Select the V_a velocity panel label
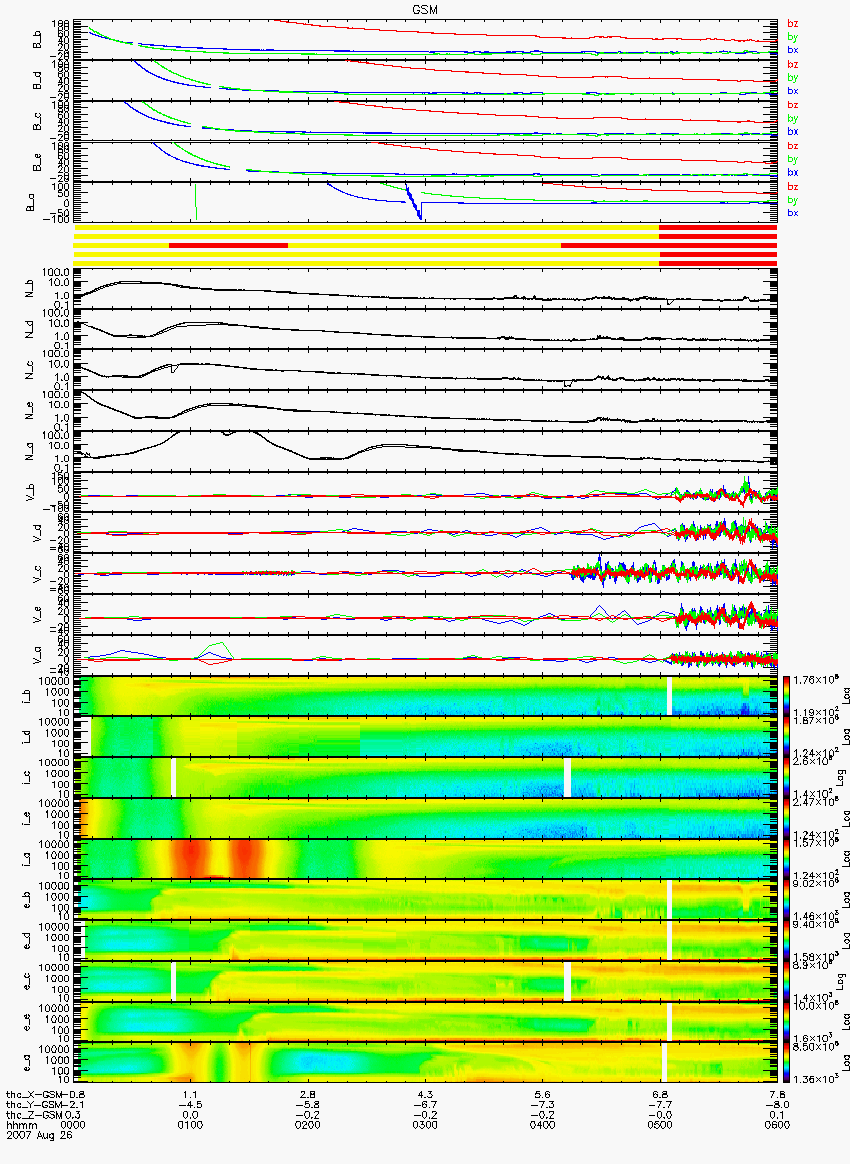The image size is (850, 1164). (37, 653)
